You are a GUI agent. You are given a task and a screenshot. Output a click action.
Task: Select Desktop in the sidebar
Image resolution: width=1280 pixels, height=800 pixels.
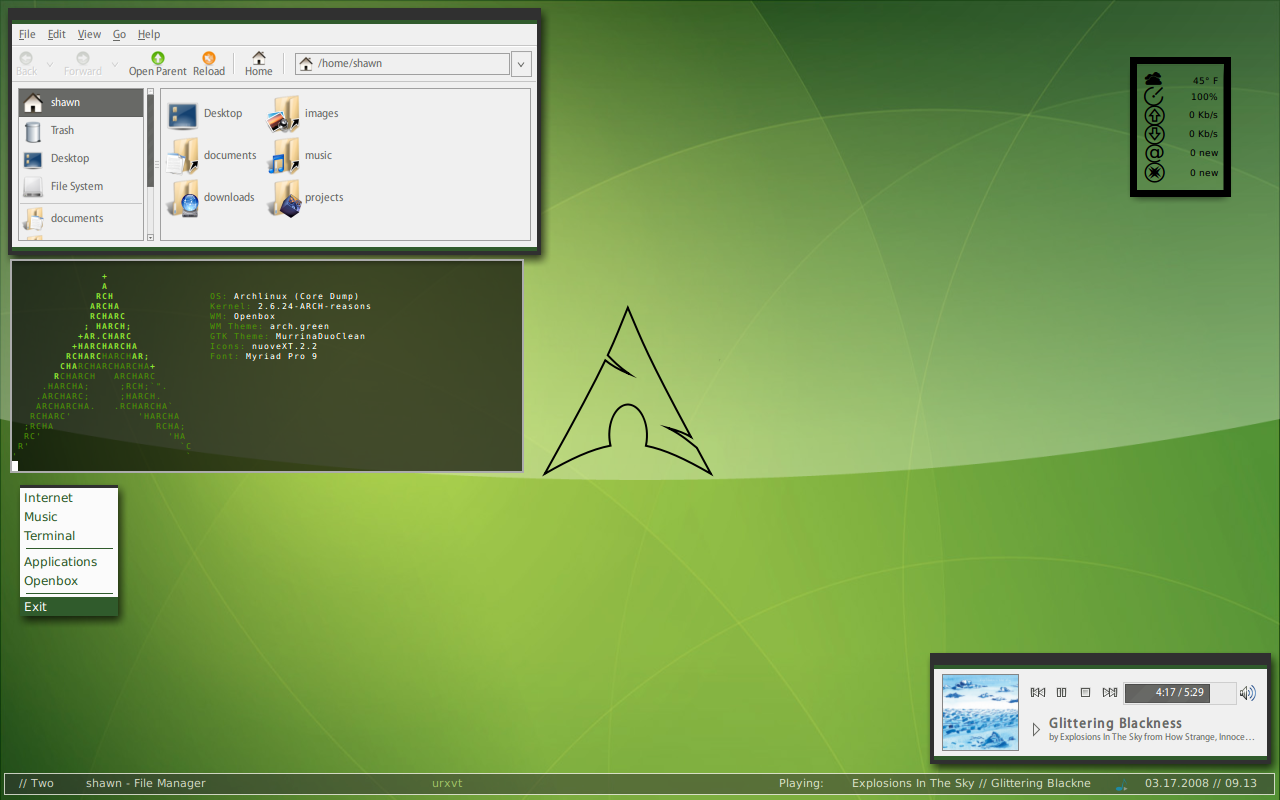pyautogui.click(x=81, y=158)
